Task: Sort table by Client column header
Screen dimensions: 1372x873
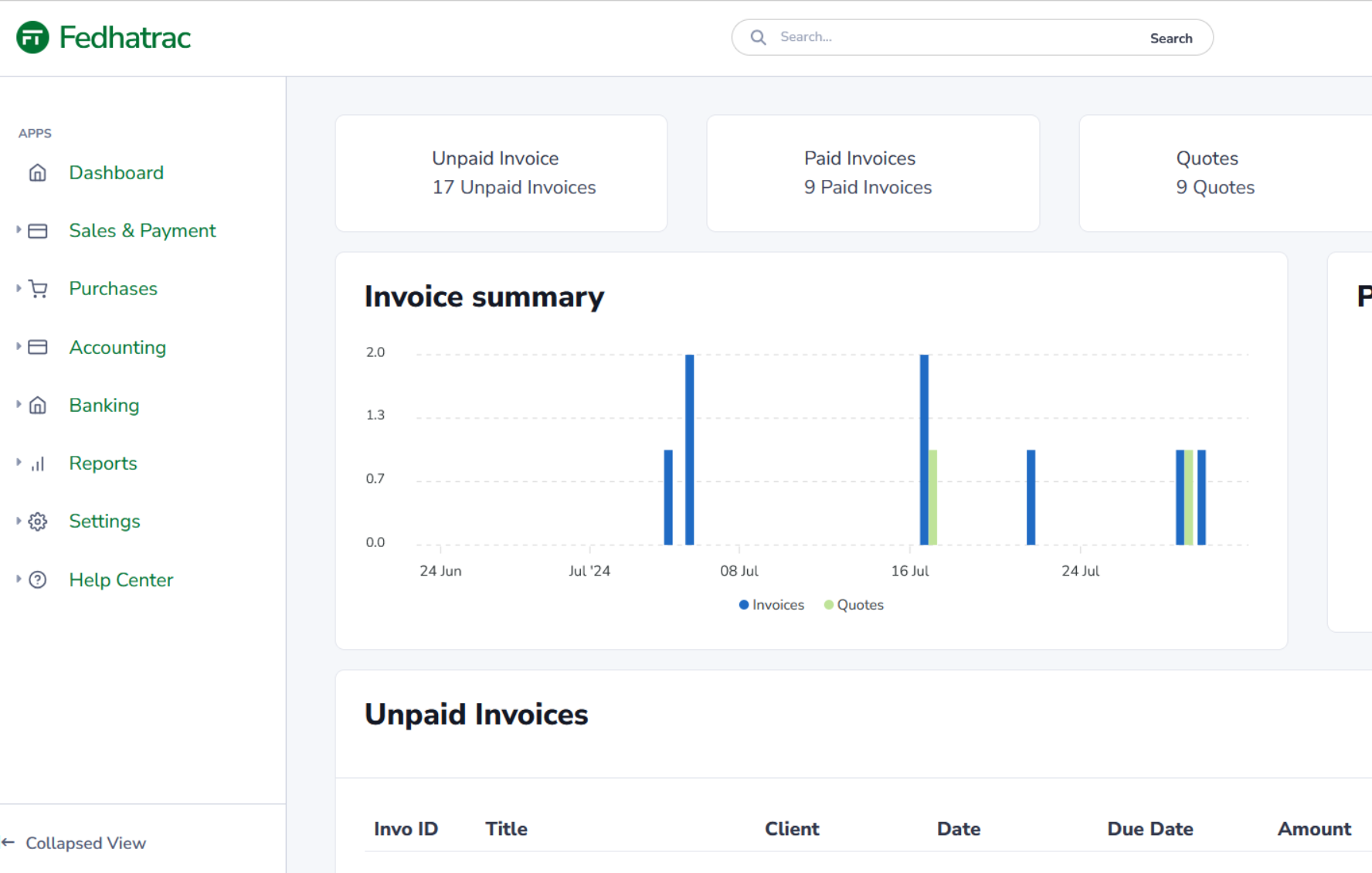Action: 792,829
